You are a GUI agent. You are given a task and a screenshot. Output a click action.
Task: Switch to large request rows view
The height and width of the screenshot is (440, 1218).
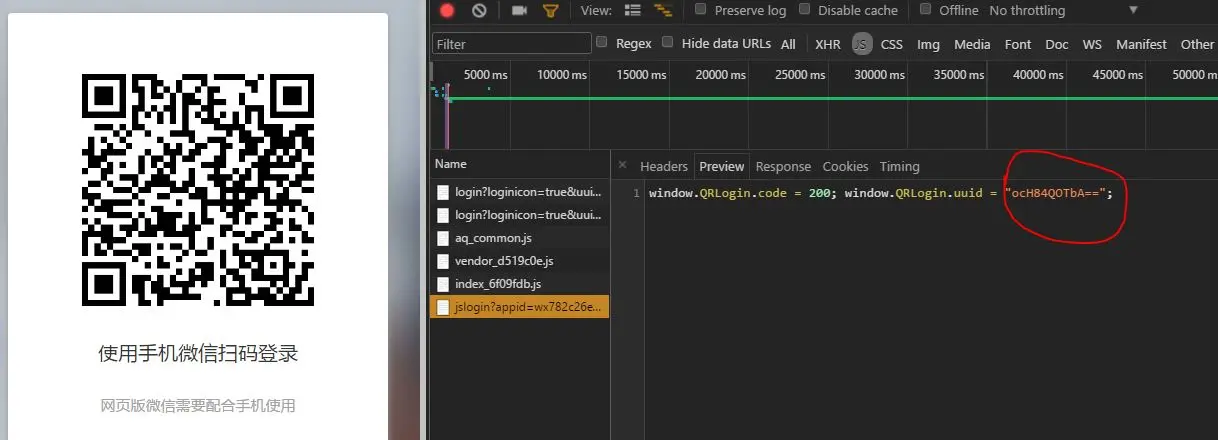pos(632,10)
